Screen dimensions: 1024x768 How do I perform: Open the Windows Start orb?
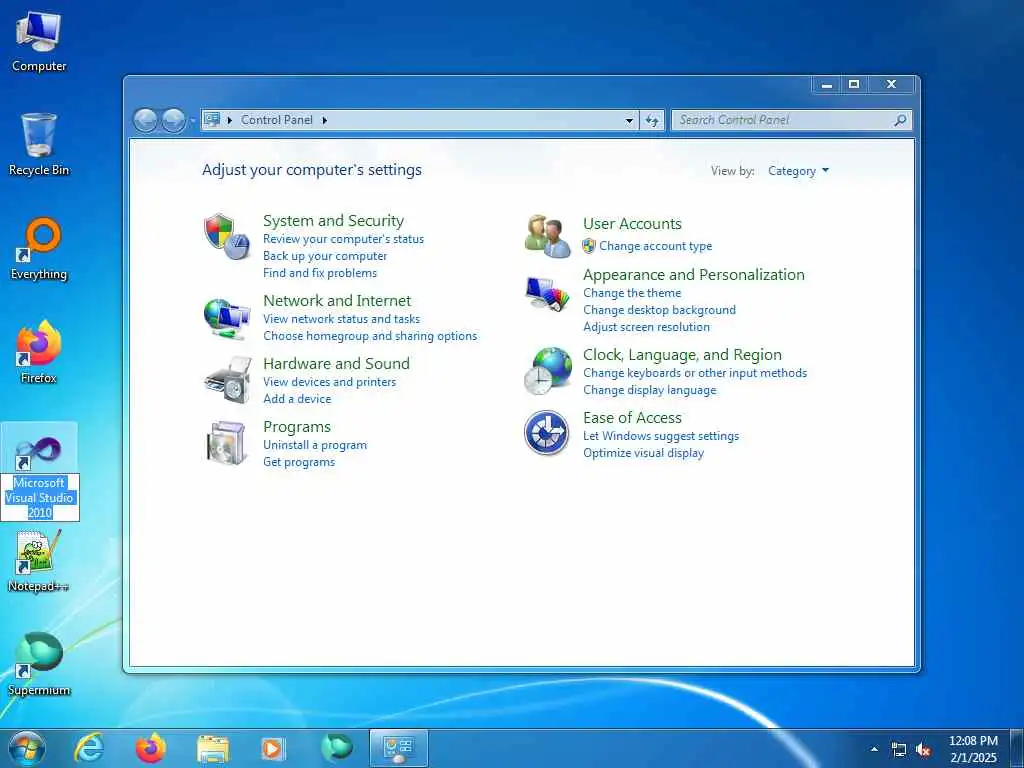coord(27,748)
